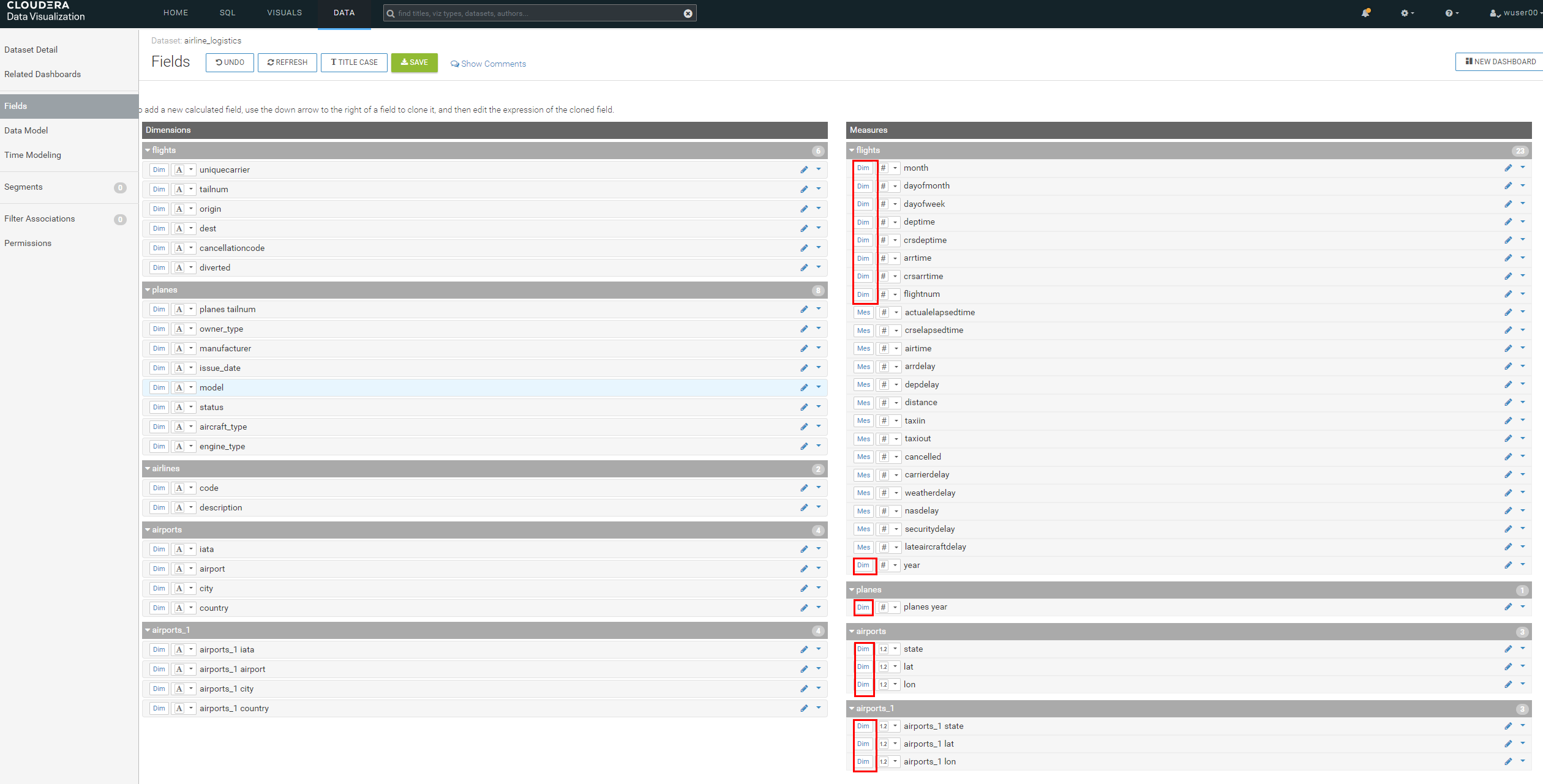Open the settings gear menu

(x=1406, y=13)
